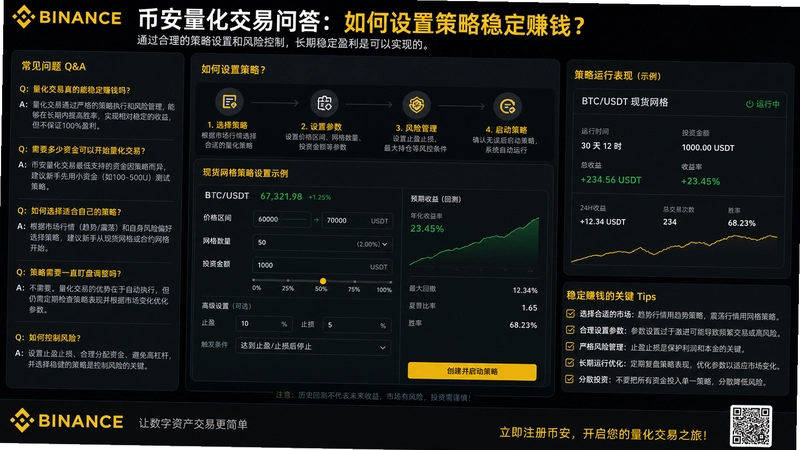Click the Binance logo in header
The image size is (800, 450).
point(67,17)
